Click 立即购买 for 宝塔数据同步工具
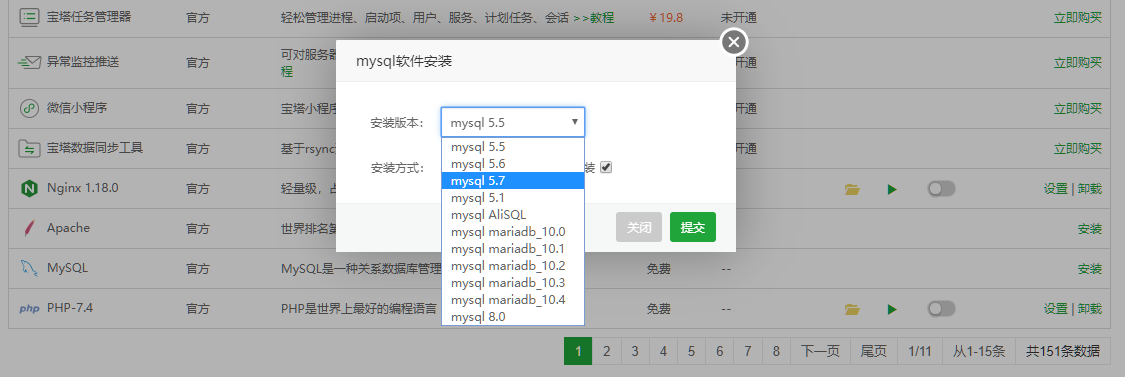This screenshot has height=377, width=1125. coord(1077,149)
